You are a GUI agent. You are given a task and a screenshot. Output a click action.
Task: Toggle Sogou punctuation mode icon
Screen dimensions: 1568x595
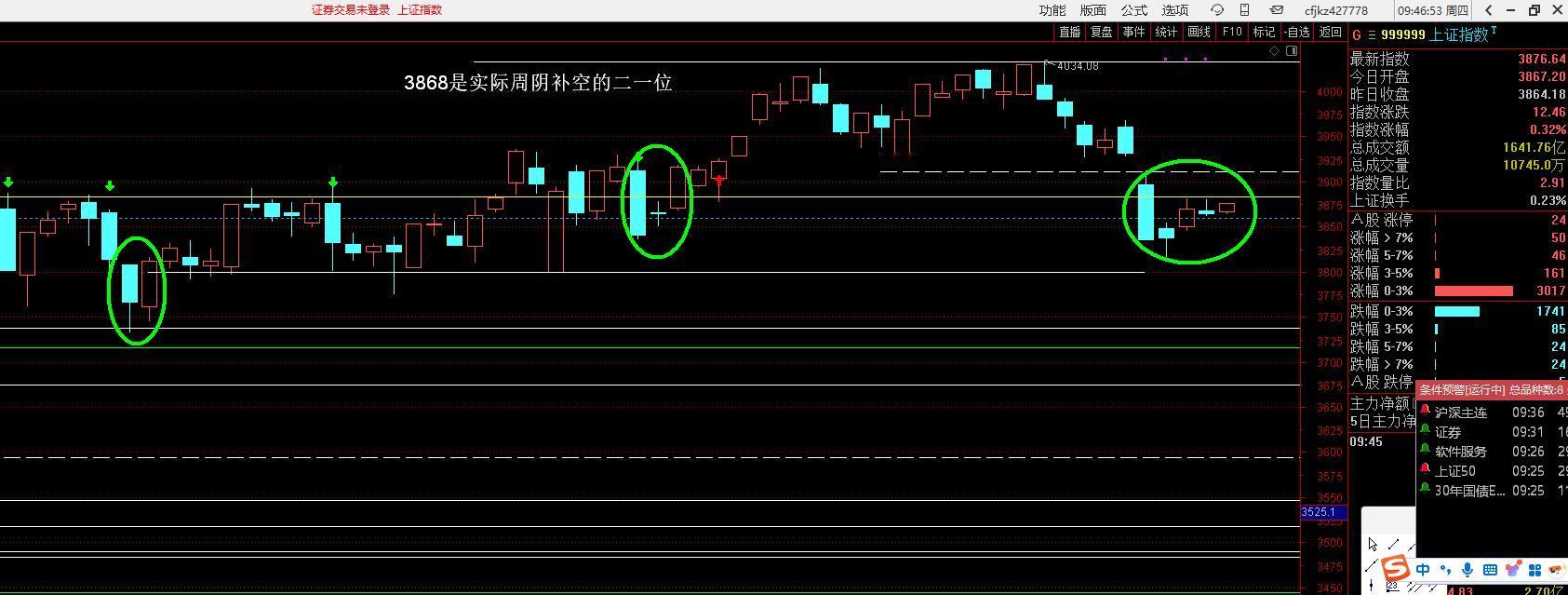click(1445, 570)
